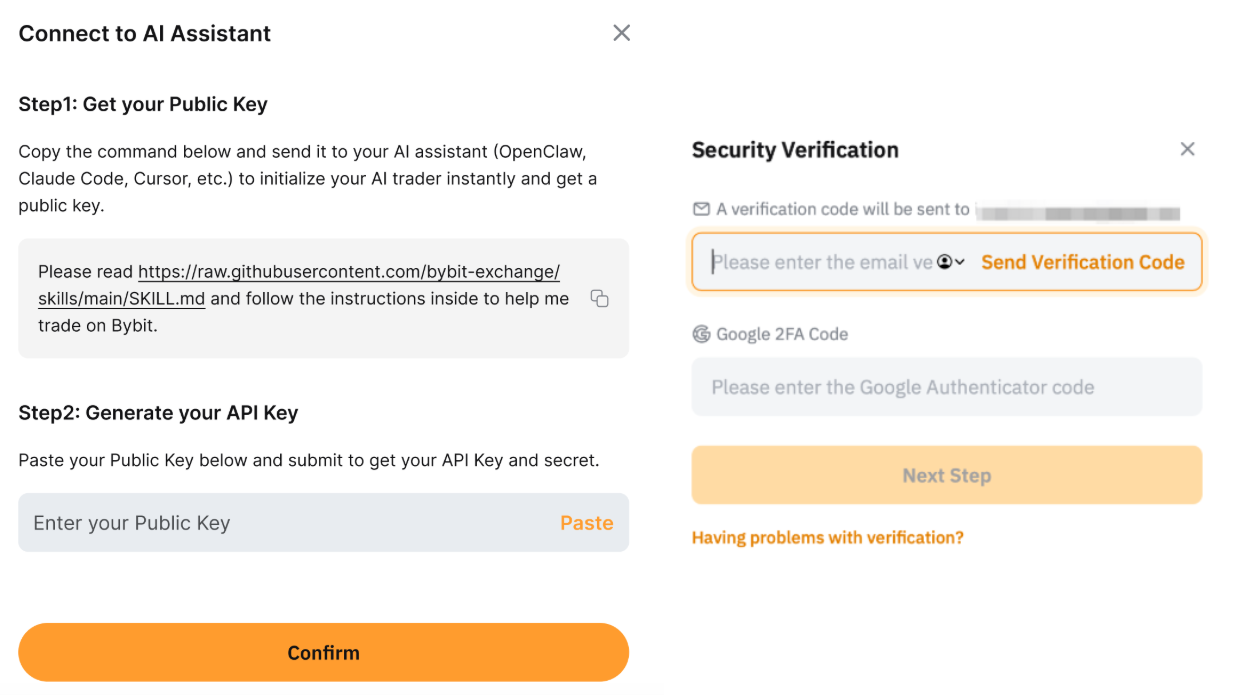This screenshot has width=1235, height=695.
Task: Click the Step1: Get your Public Key heading
Action: click(x=143, y=105)
